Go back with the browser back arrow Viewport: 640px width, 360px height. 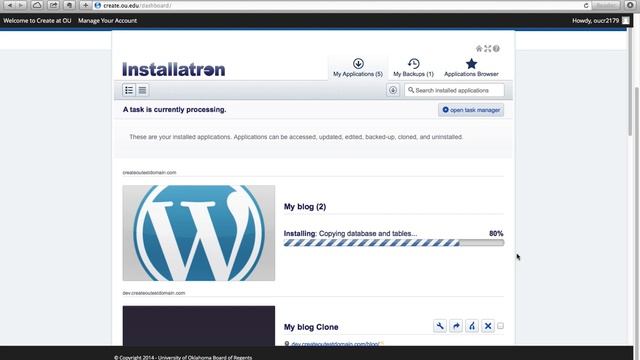[x=10, y=5]
